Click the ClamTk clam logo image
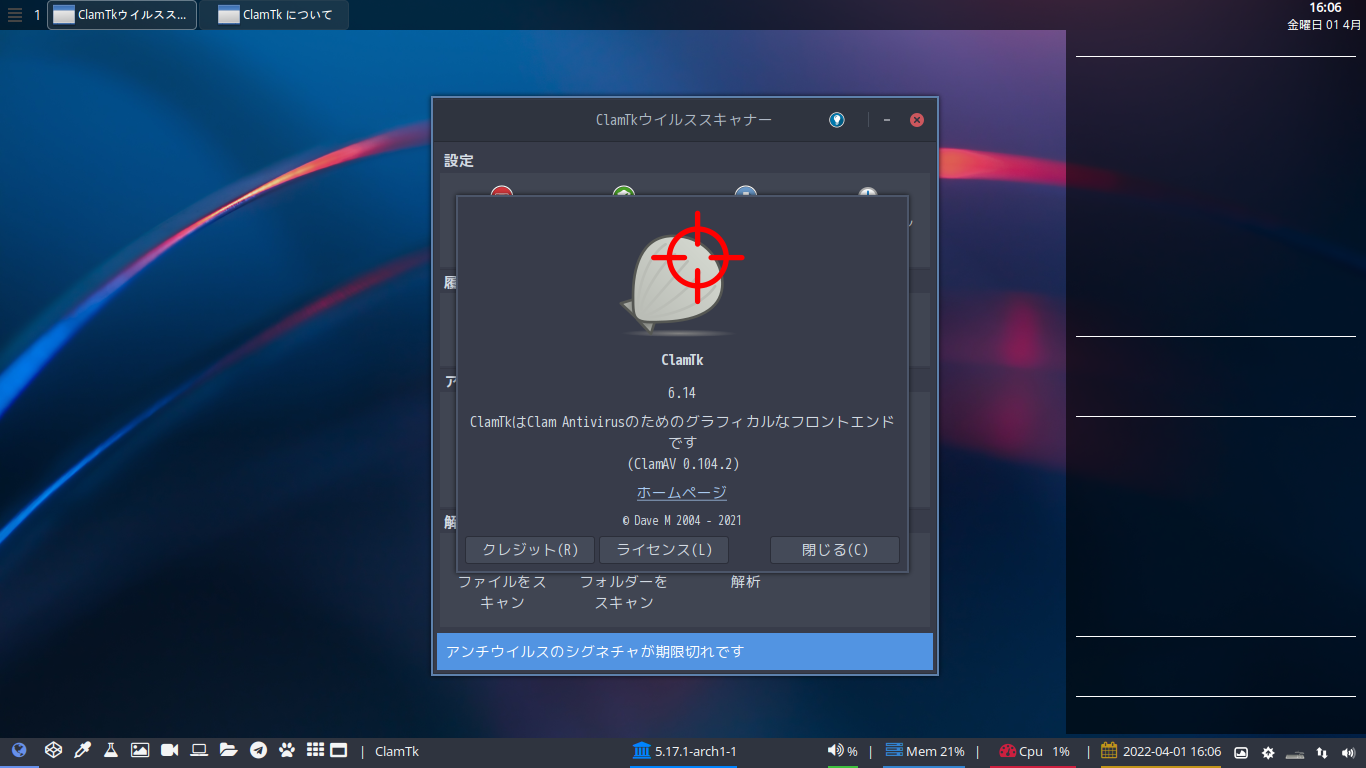 pyautogui.click(x=681, y=283)
